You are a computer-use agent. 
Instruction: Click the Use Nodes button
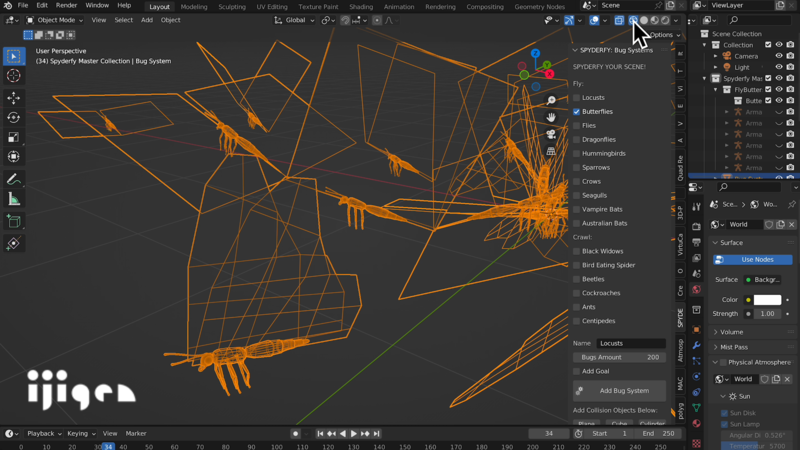[x=753, y=260]
